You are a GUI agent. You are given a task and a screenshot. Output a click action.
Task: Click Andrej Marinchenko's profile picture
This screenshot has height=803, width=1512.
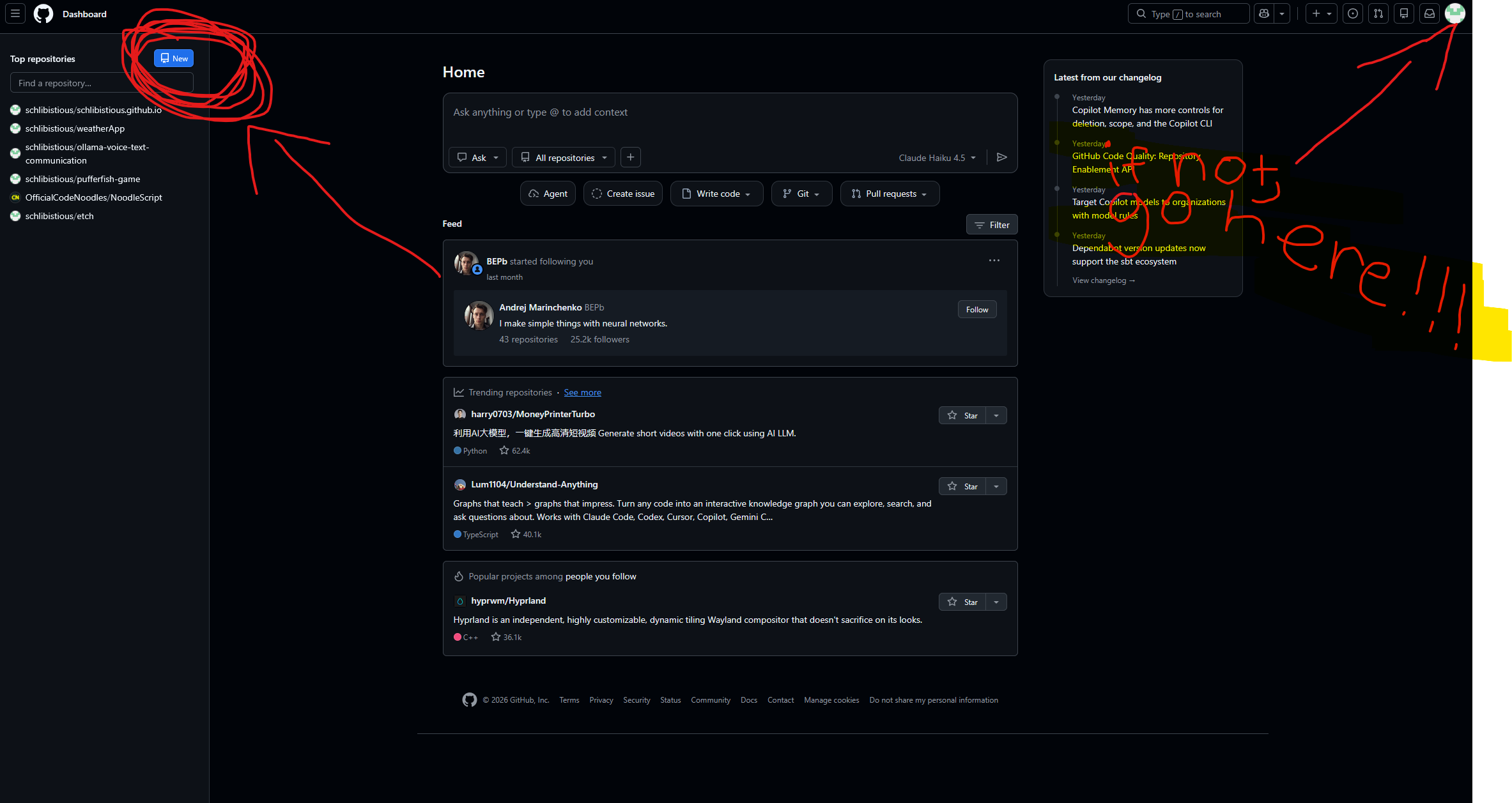tap(479, 316)
